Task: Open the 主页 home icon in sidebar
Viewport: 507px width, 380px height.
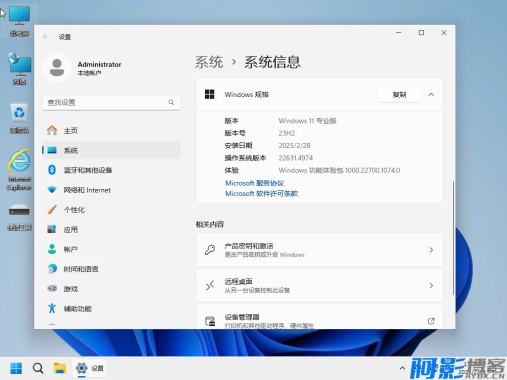Action: 52,130
